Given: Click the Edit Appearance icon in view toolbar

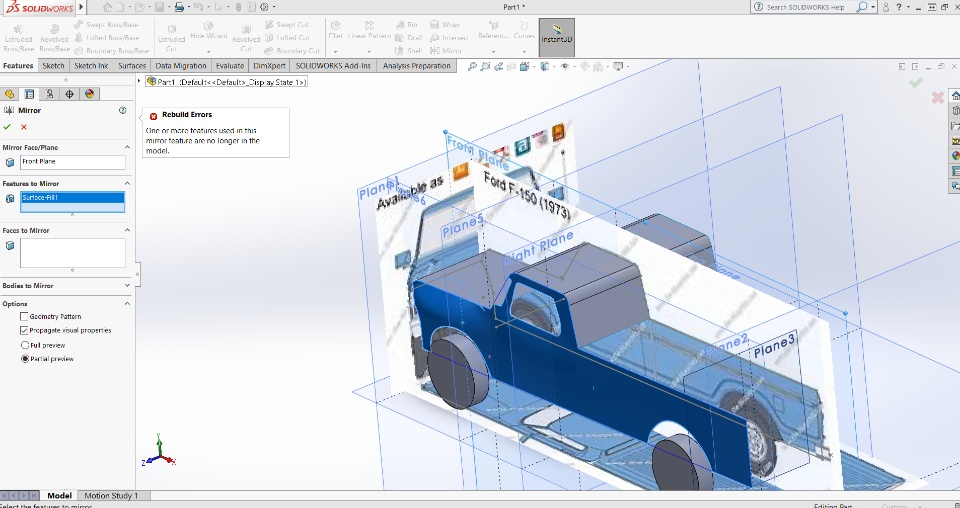Looking at the screenshot, I should click(585, 66).
